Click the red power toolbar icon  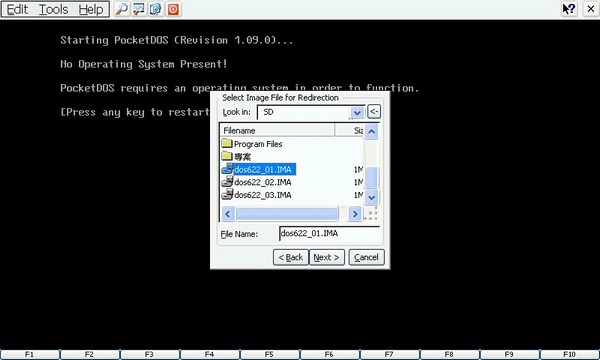(173, 9)
